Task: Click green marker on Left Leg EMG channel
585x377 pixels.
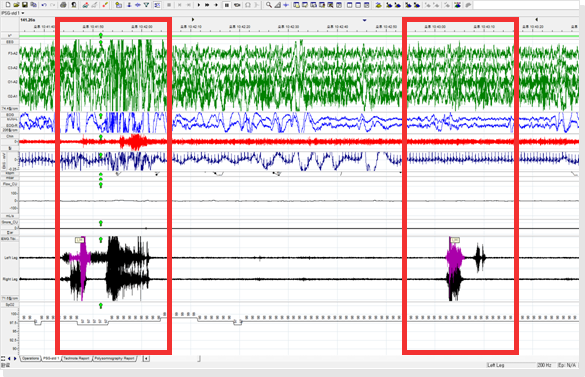Action: 100,240
